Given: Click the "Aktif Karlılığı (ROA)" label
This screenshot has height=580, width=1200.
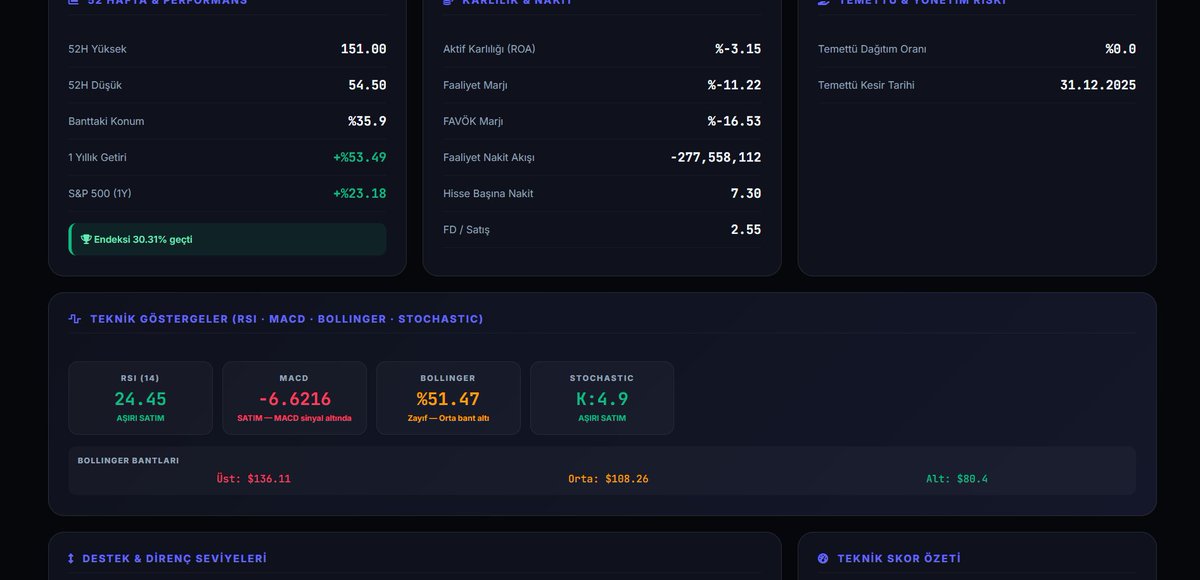Looking at the screenshot, I should coord(489,49).
